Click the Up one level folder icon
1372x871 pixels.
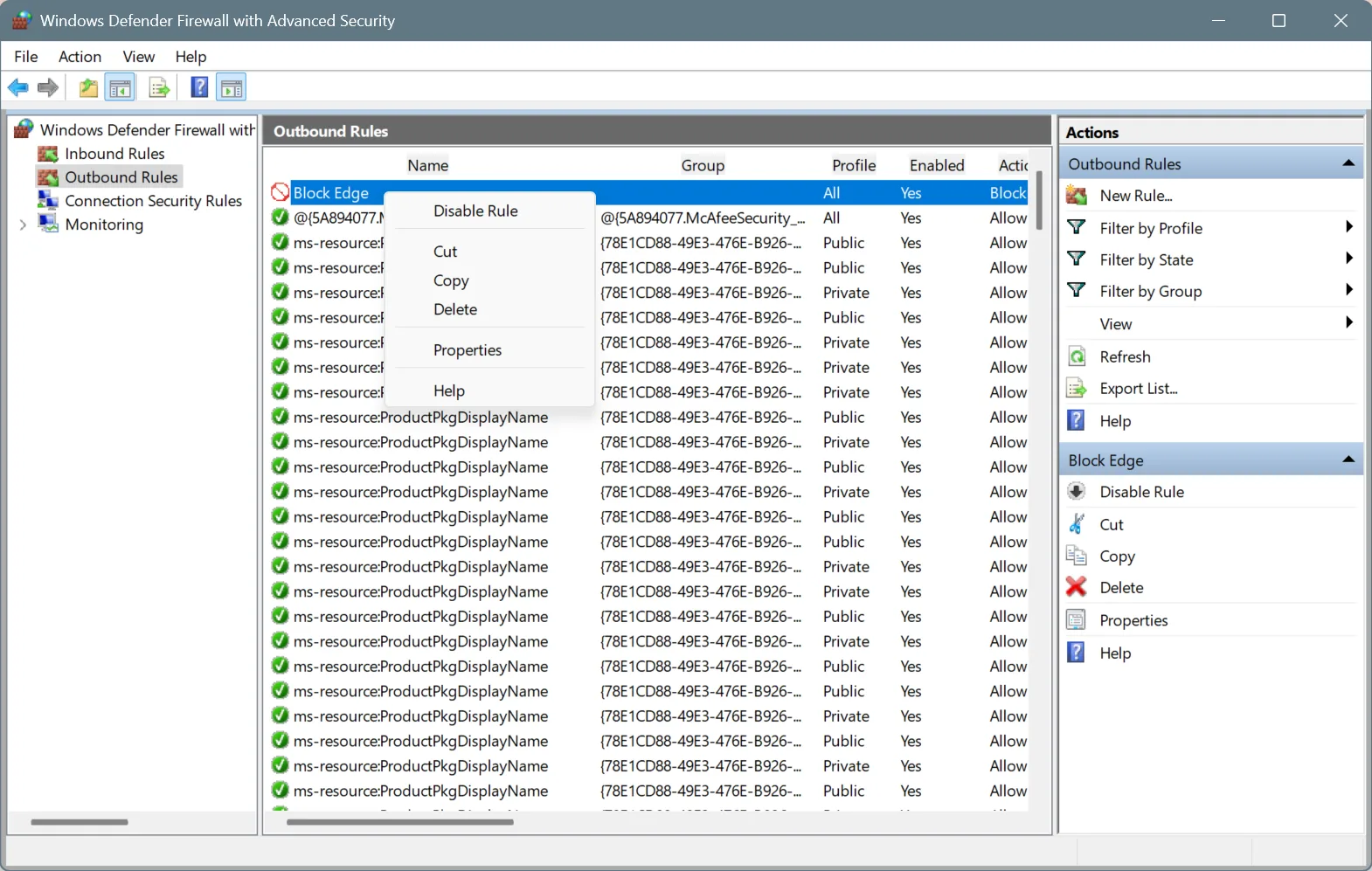88,87
